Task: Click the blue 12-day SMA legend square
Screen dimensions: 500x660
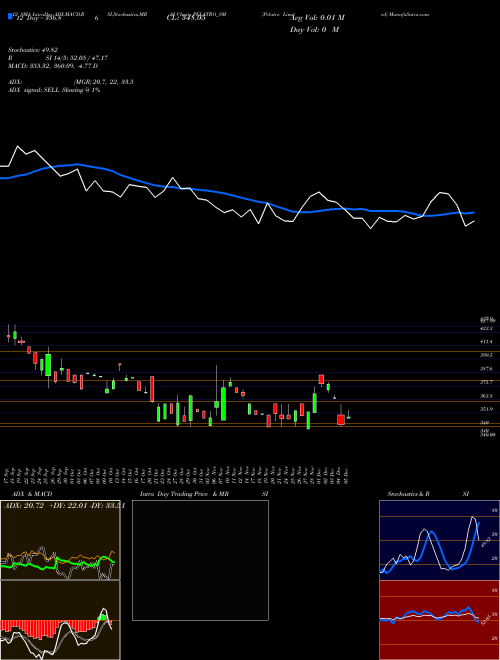Action: (10, 16)
